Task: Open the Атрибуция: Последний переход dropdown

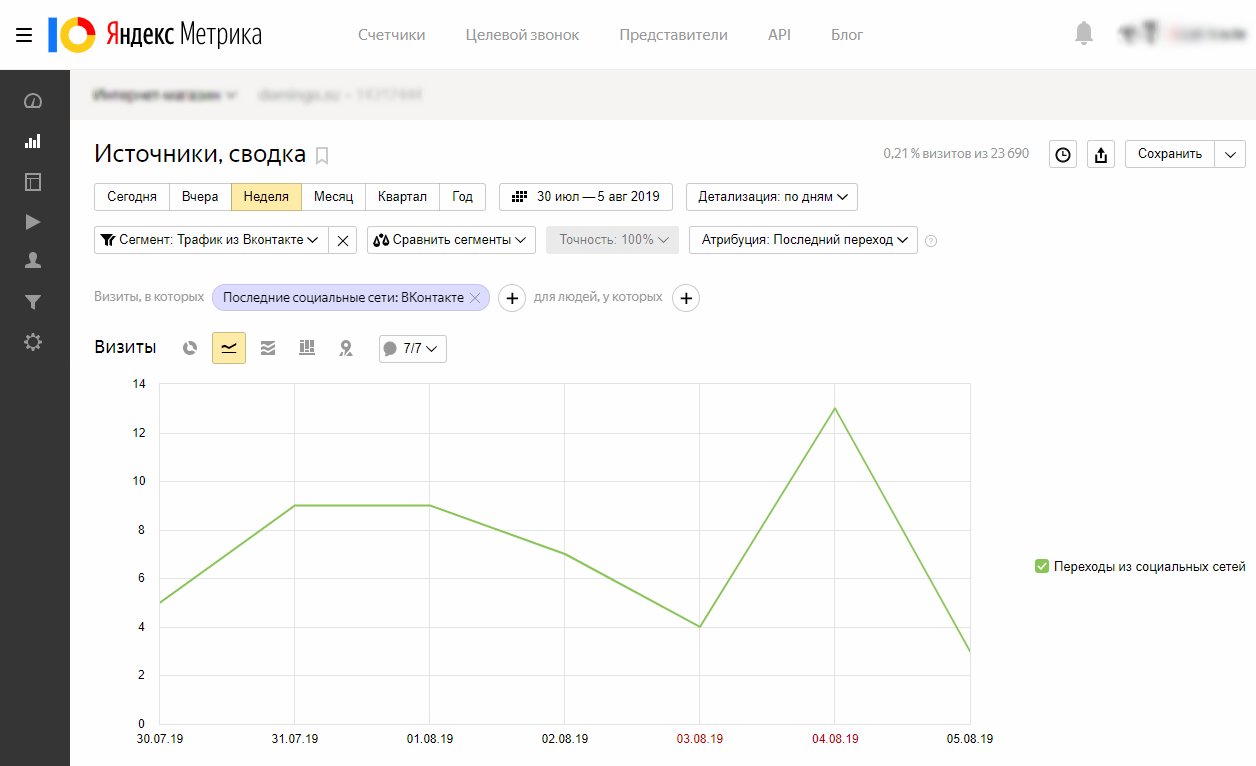Action: [x=803, y=240]
